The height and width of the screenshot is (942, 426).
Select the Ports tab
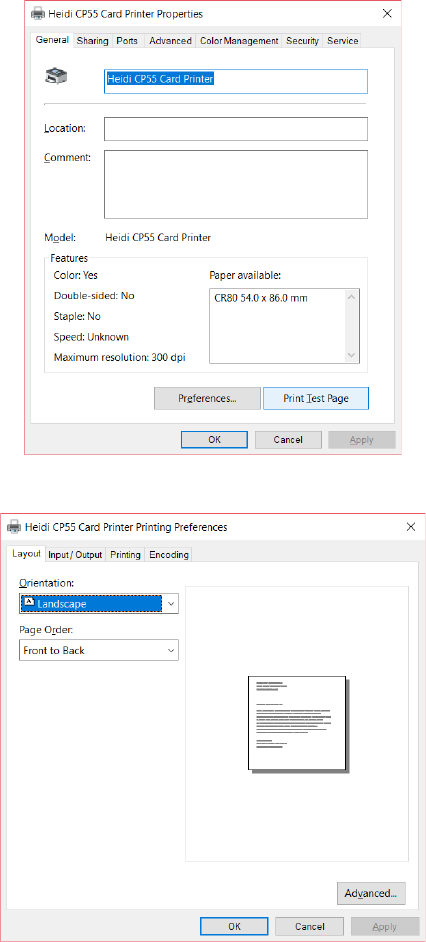click(127, 41)
